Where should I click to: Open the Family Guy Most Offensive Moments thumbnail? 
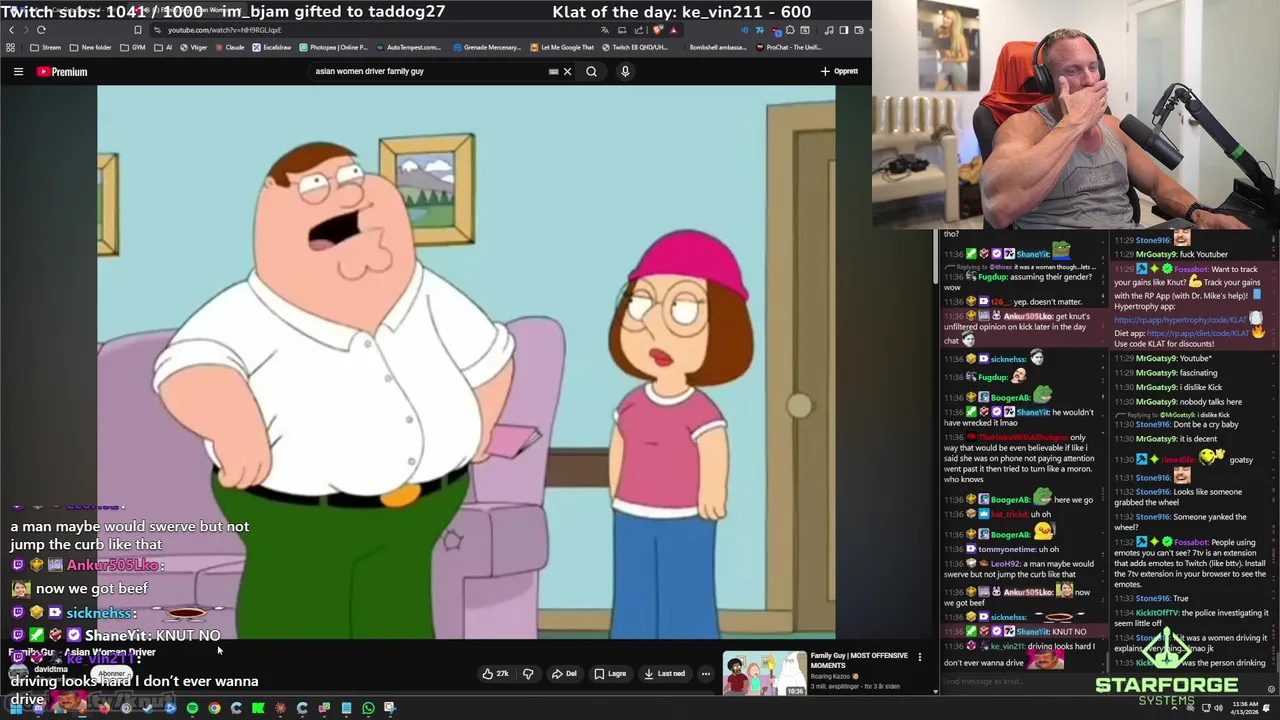pyautogui.click(x=765, y=673)
